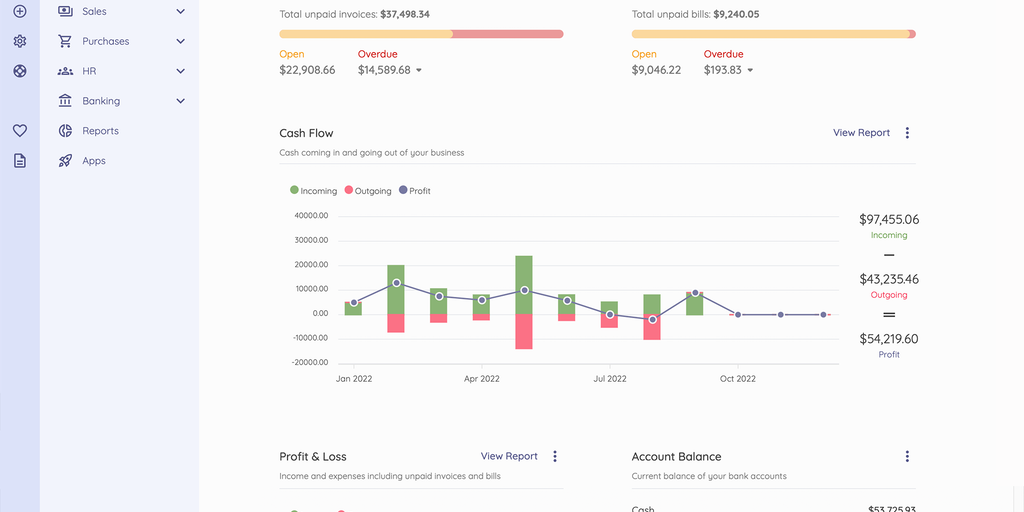Toggle Outgoing series in chart legend

pyautogui.click(x=367, y=190)
